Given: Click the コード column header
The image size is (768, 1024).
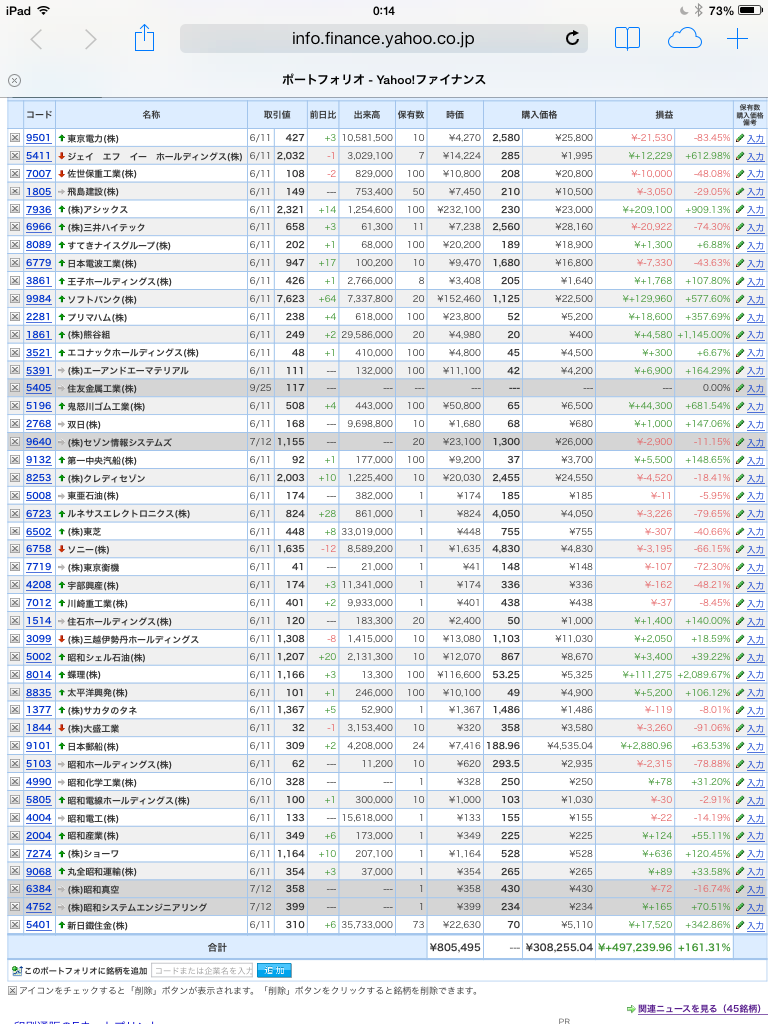Looking at the screenshot, I should click(x=39, y=114).
